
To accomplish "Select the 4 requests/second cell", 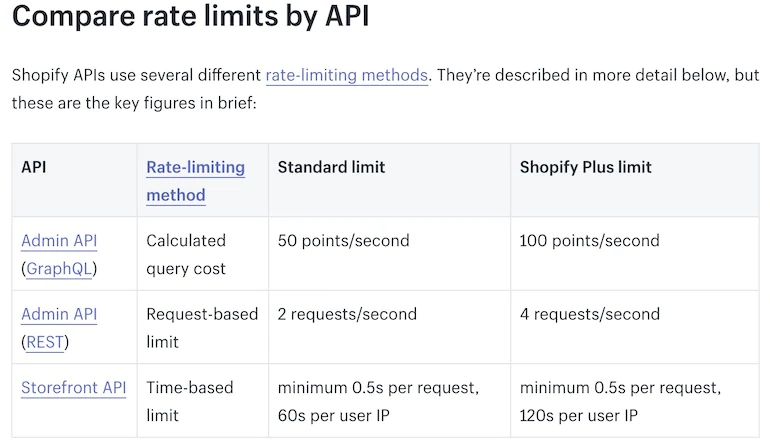I will point(589,314).
